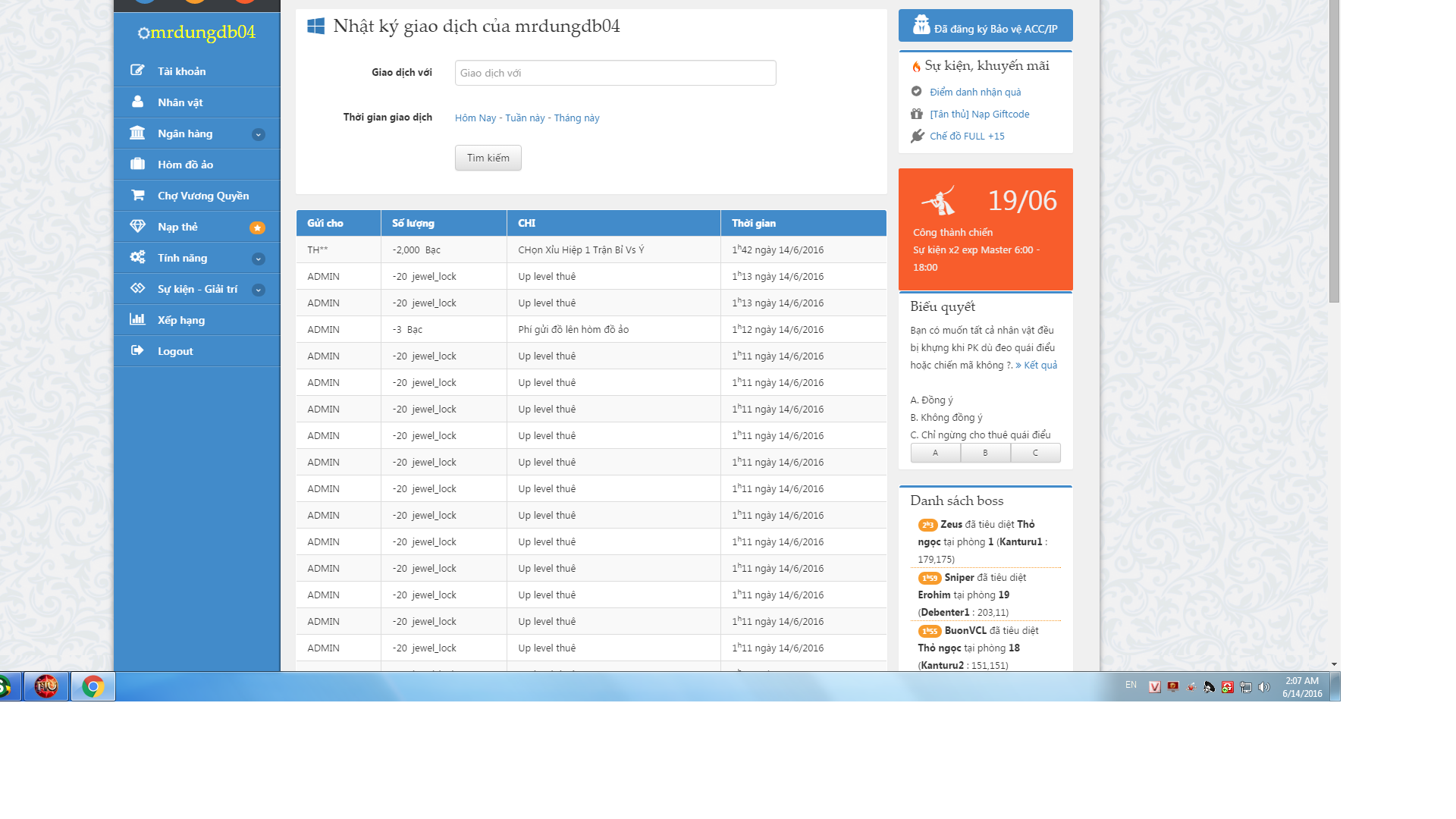Click the Nạp thẻ diamond icon
The height and width of the screenshot is (819, 1456).
tap(137, 226)
